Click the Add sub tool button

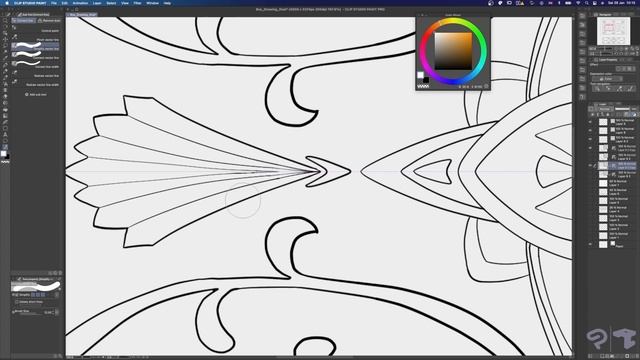coord(36,94)
